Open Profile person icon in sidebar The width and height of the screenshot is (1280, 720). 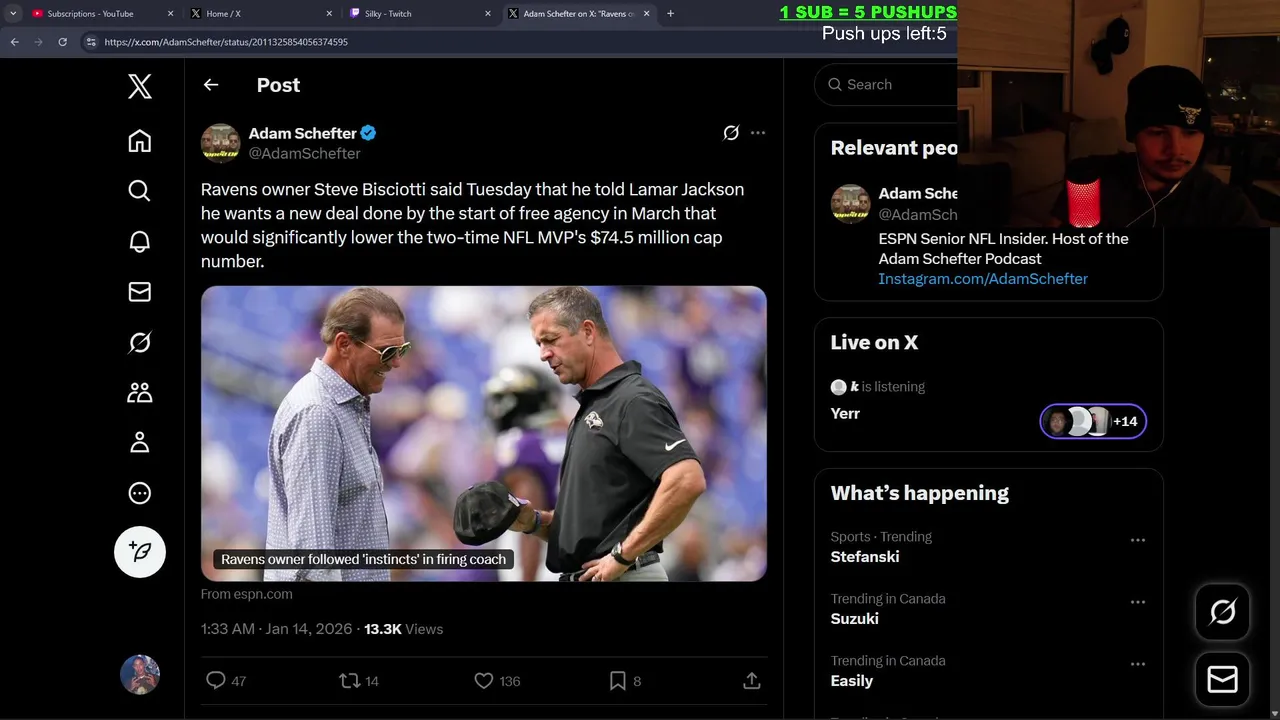click(x=140, y=442)
